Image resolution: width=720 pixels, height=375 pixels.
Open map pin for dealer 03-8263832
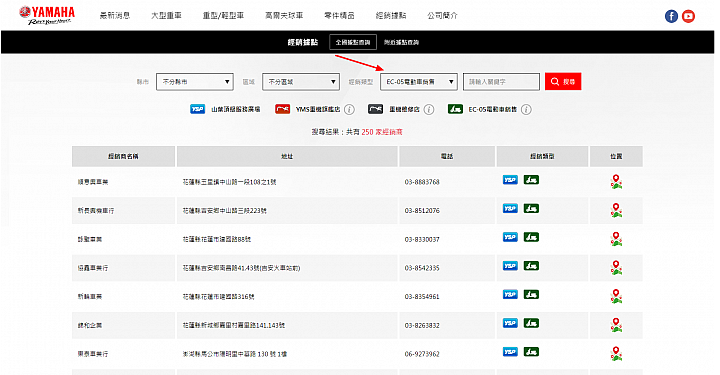[x=616, y=325]
